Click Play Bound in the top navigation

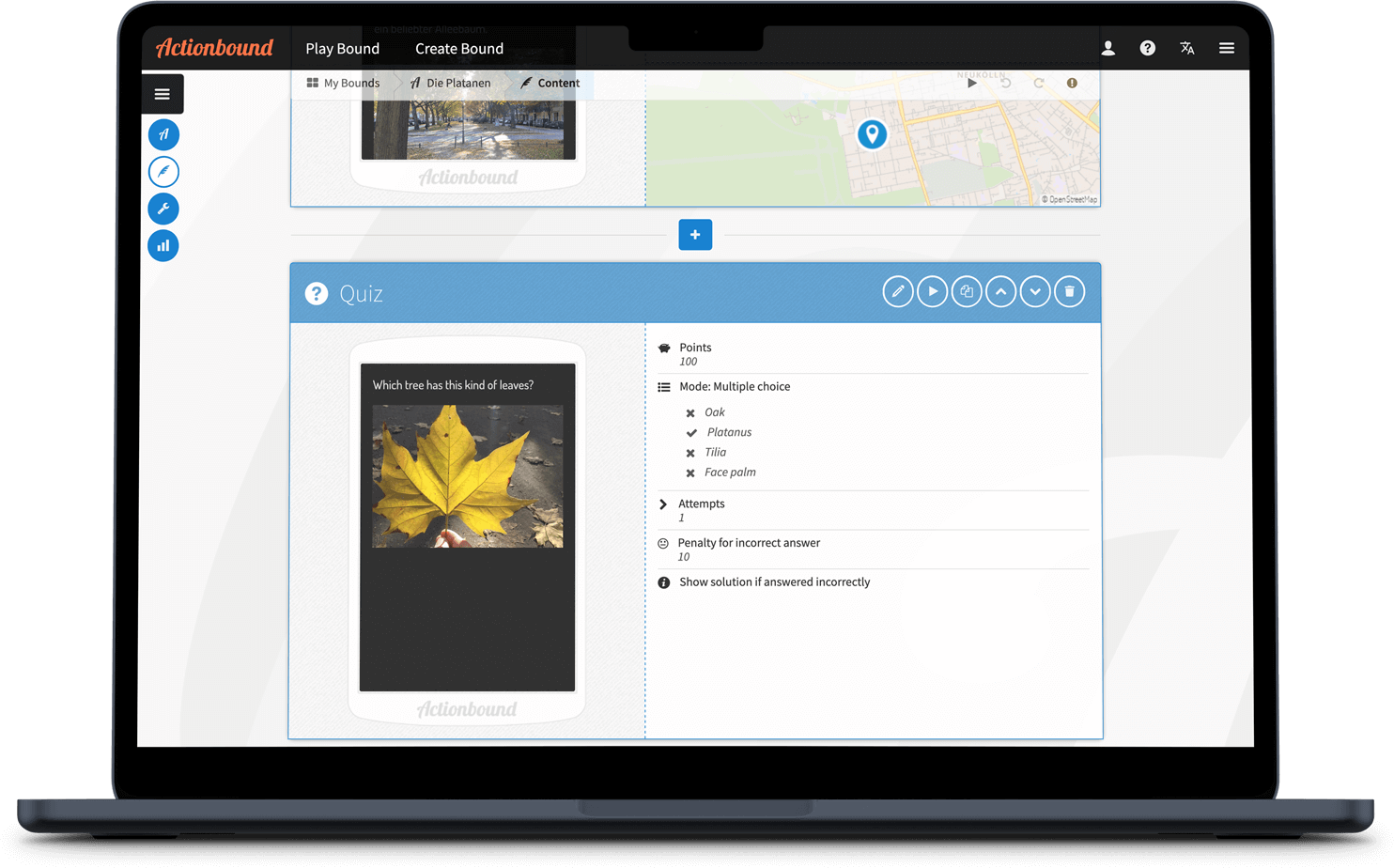click(x=342, y=49)
